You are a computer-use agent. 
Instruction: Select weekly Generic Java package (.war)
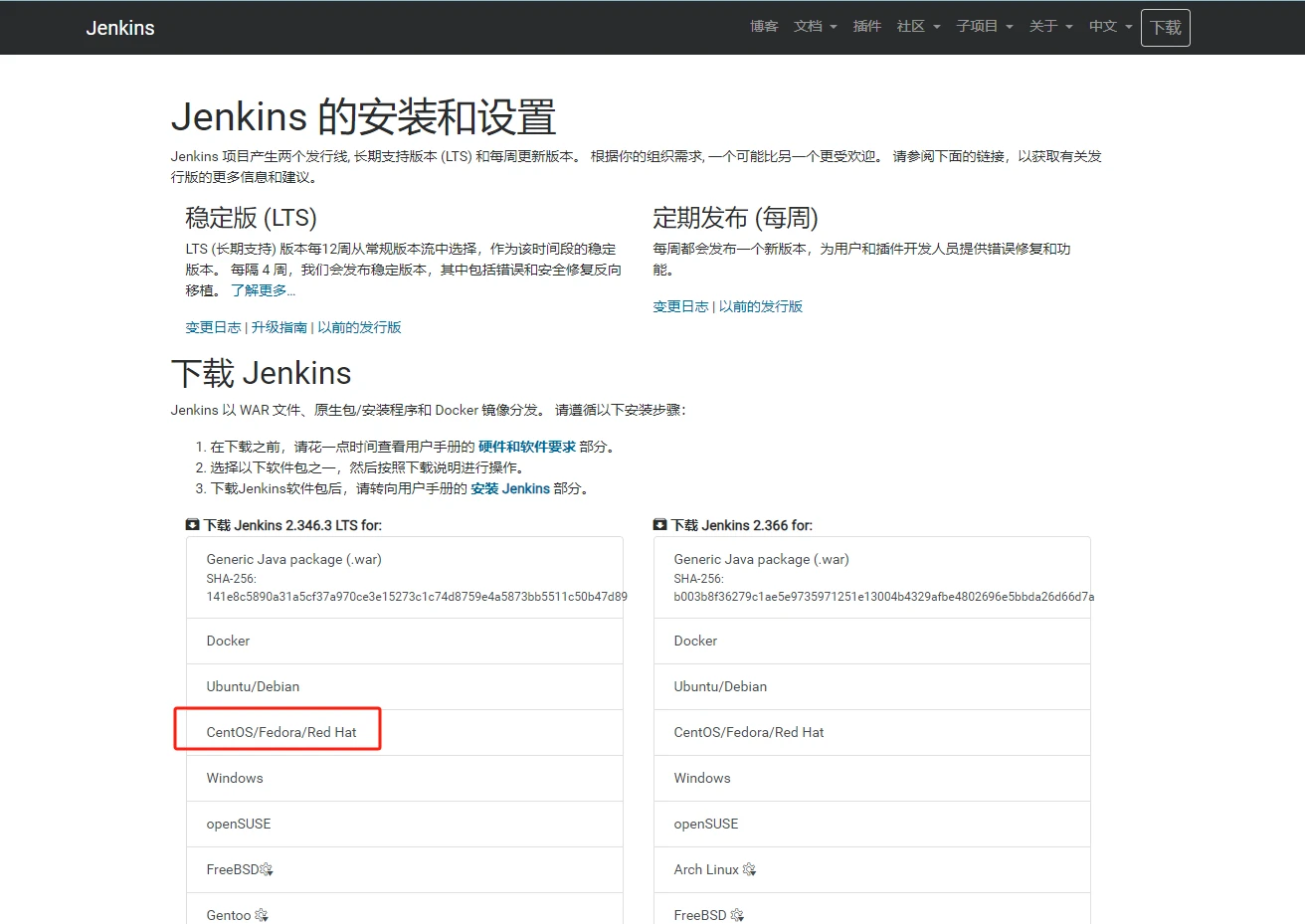point(871,578)
